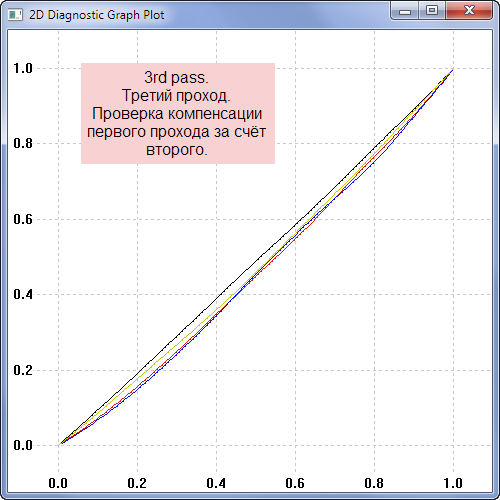500x500 pixels.
Task: Click the y-axis label 0.4
Action: 23,294
